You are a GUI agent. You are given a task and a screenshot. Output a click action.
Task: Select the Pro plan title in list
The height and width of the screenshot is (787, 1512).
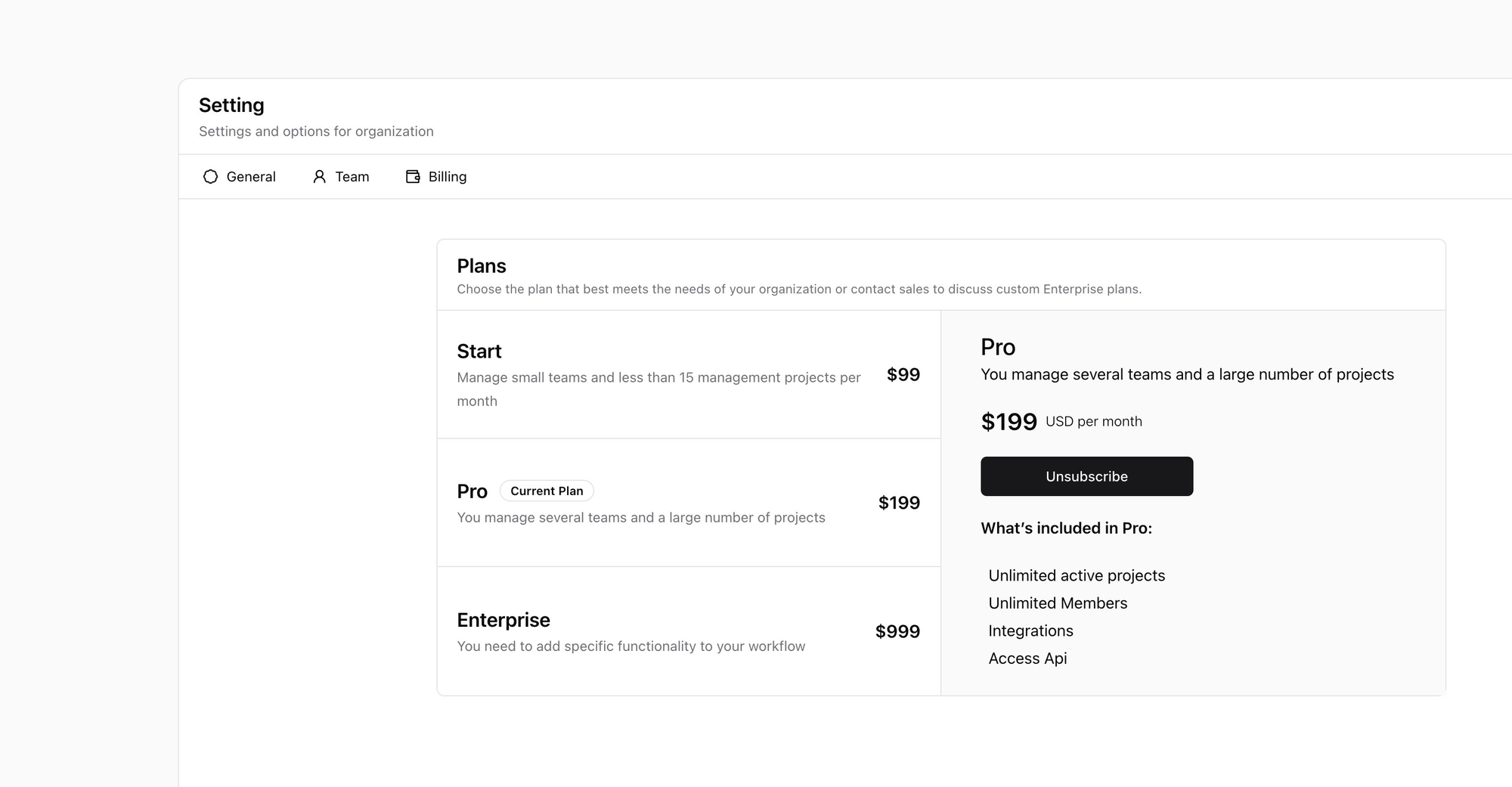point(472,491)
